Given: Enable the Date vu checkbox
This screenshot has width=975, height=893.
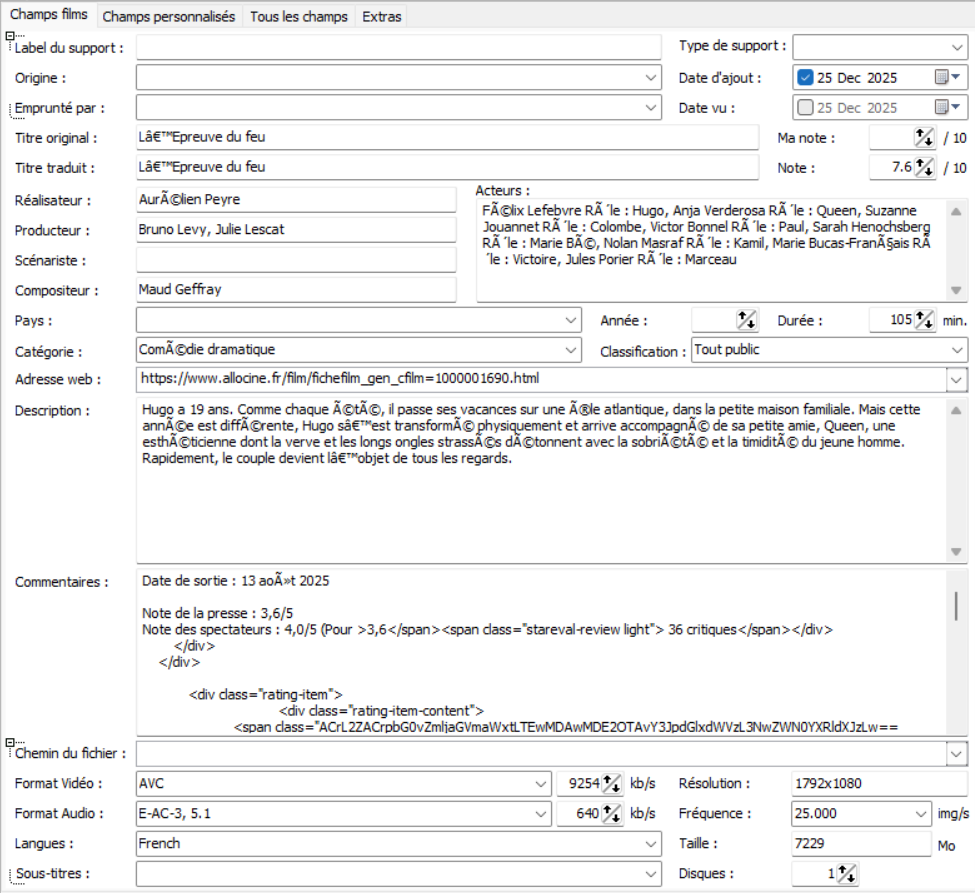Looking at the screenshot, I should (x=805, y=108).
